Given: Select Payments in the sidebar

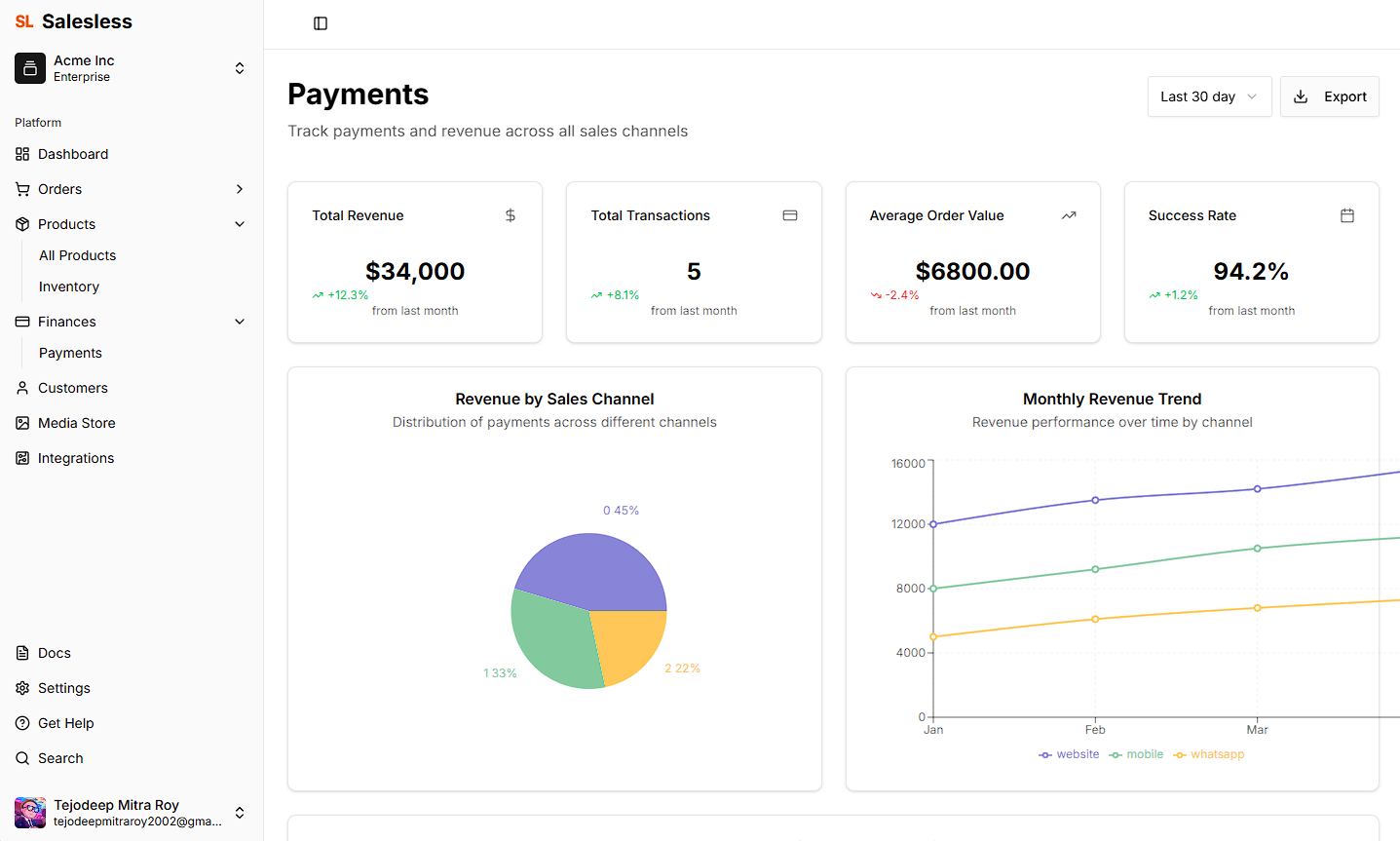Looking at the screenshot, I should [70, 353].
